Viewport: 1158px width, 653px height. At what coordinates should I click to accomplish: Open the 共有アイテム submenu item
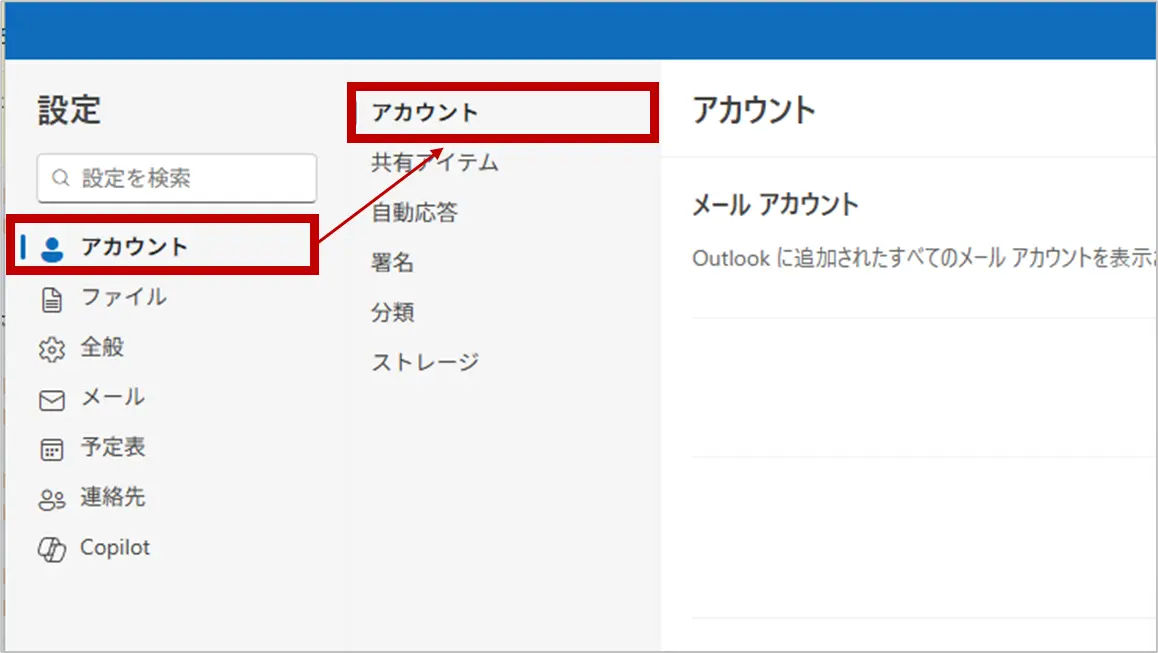[x=434, y=162]
